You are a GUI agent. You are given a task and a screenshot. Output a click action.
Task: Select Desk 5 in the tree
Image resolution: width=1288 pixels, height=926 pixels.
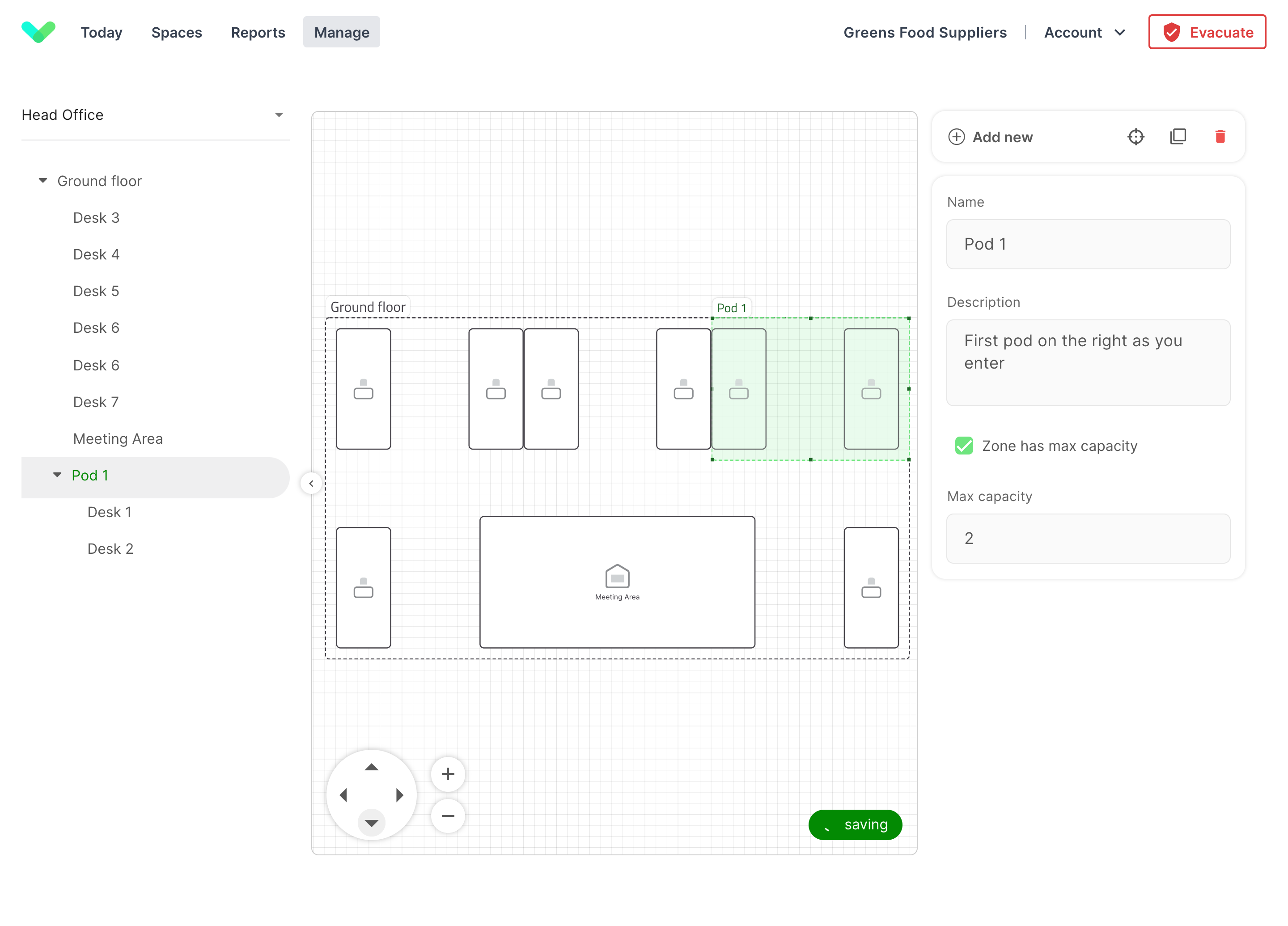click(96, 291)
